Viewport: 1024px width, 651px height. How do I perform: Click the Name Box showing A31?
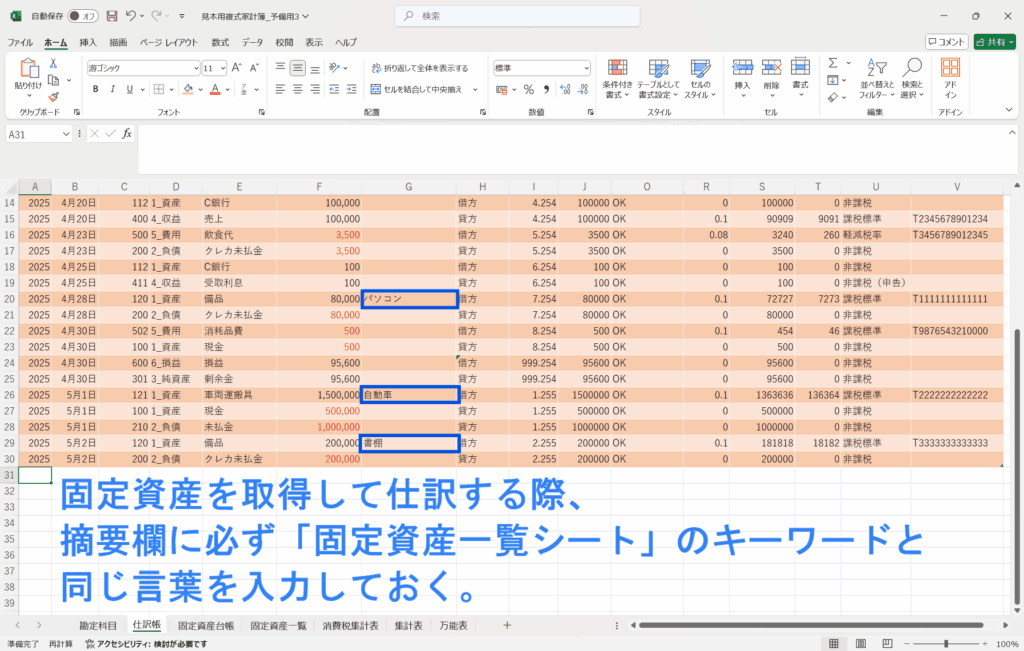click(x=33, y=134)
